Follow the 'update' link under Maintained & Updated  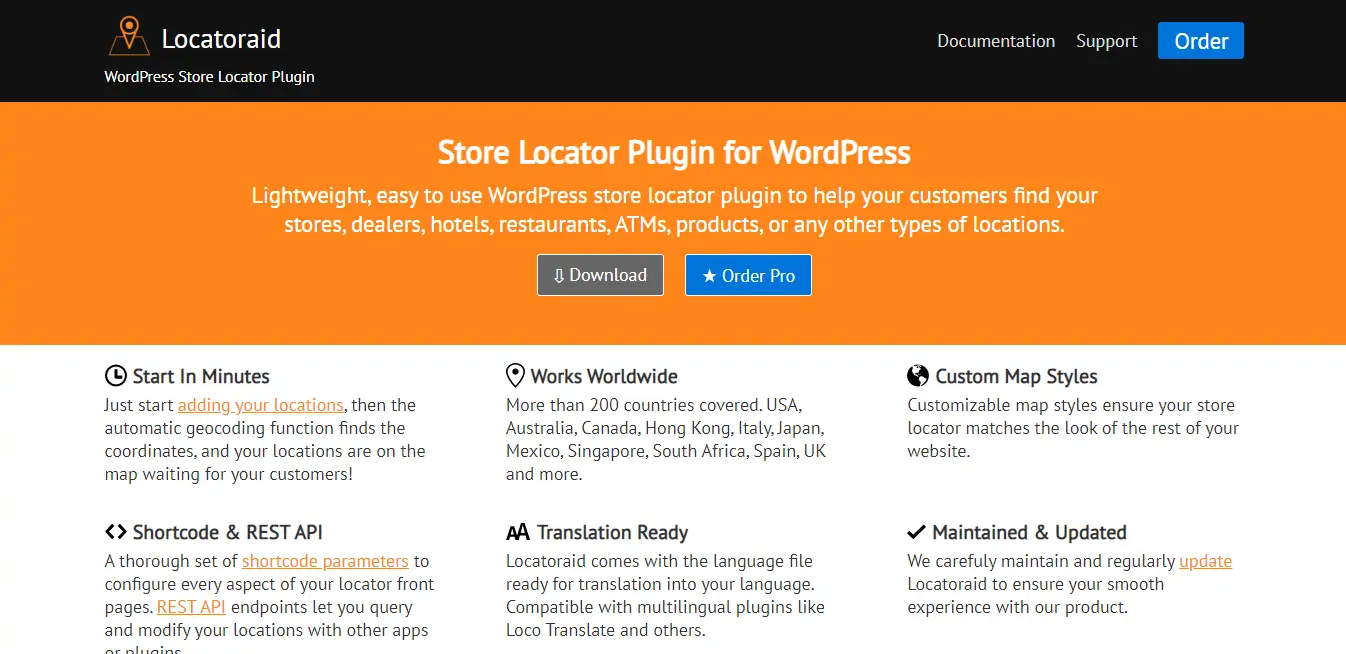pos(1205,561)
